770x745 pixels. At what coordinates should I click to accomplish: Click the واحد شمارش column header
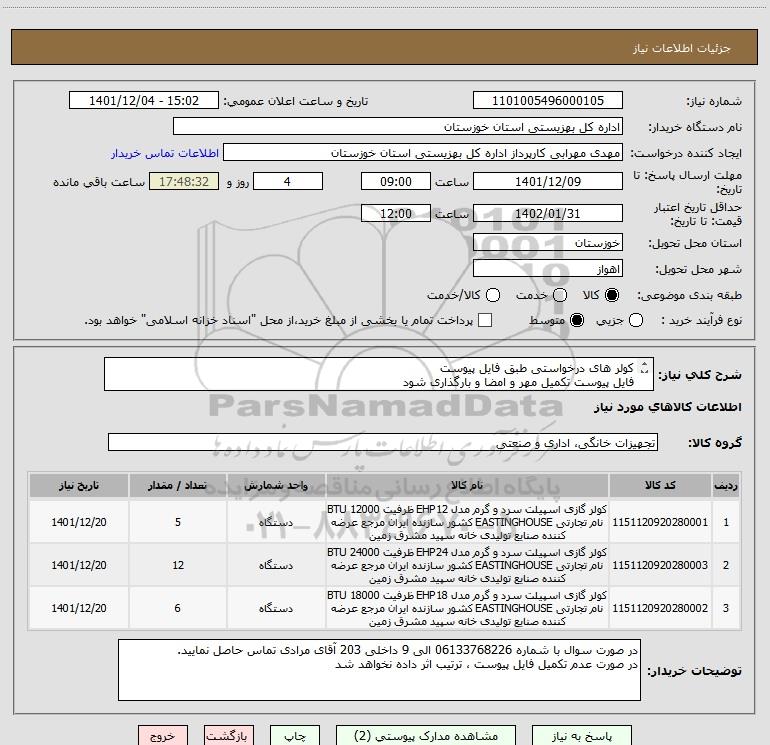(276, 486)
